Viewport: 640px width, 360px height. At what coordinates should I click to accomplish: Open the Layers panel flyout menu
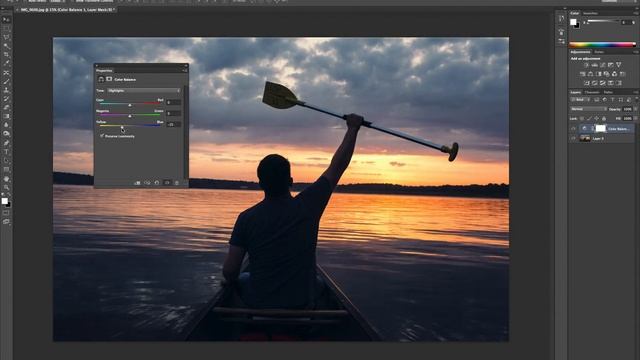635,92
